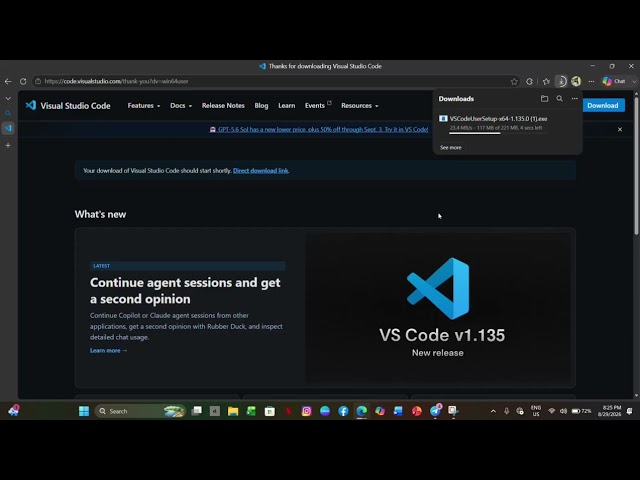Open Facebook from taskbar

tap(343, 411)
